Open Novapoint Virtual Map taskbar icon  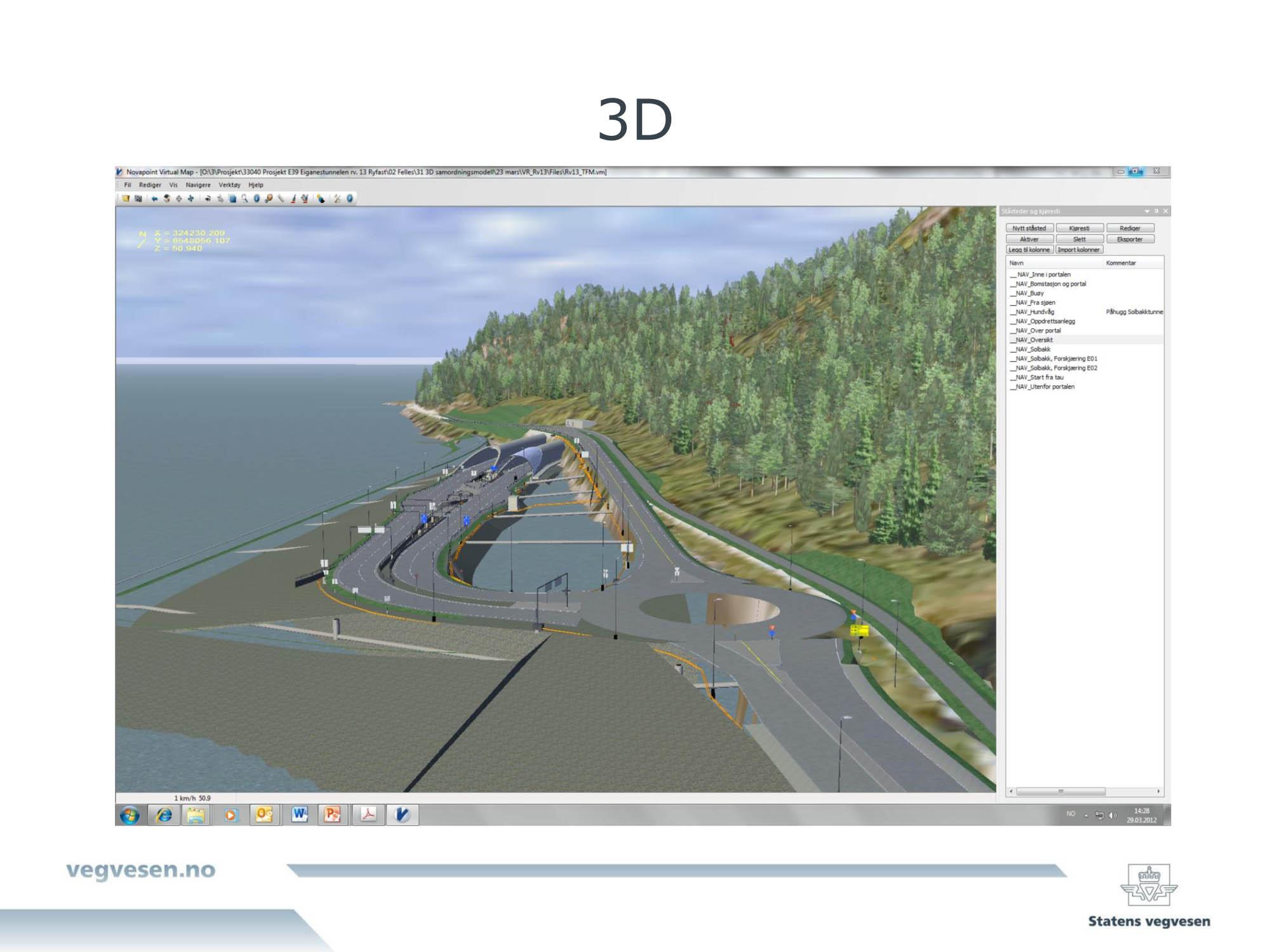pyautogui.click(x=402, y=815)
